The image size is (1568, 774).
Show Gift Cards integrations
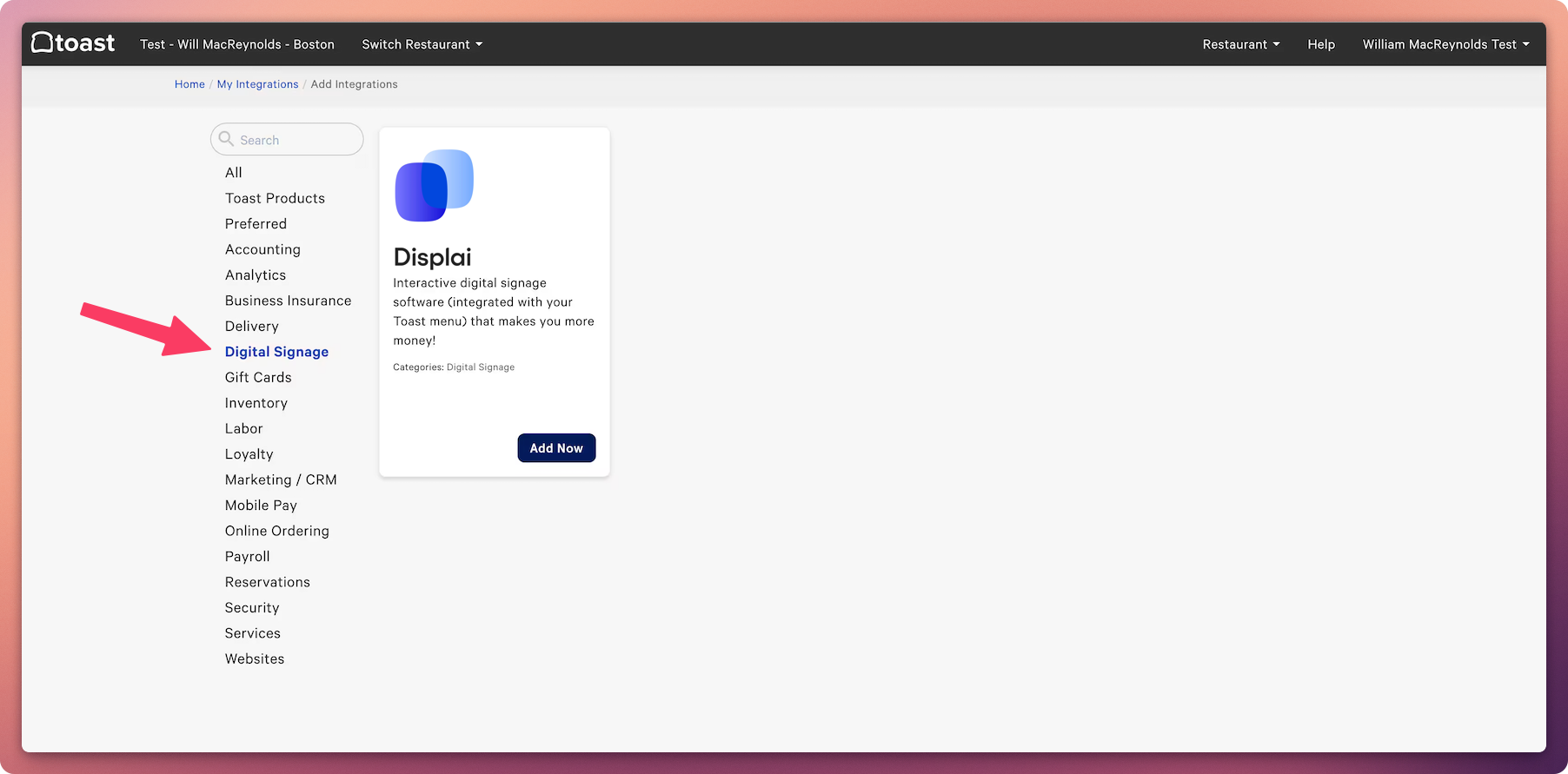click(x=258, y=377)
